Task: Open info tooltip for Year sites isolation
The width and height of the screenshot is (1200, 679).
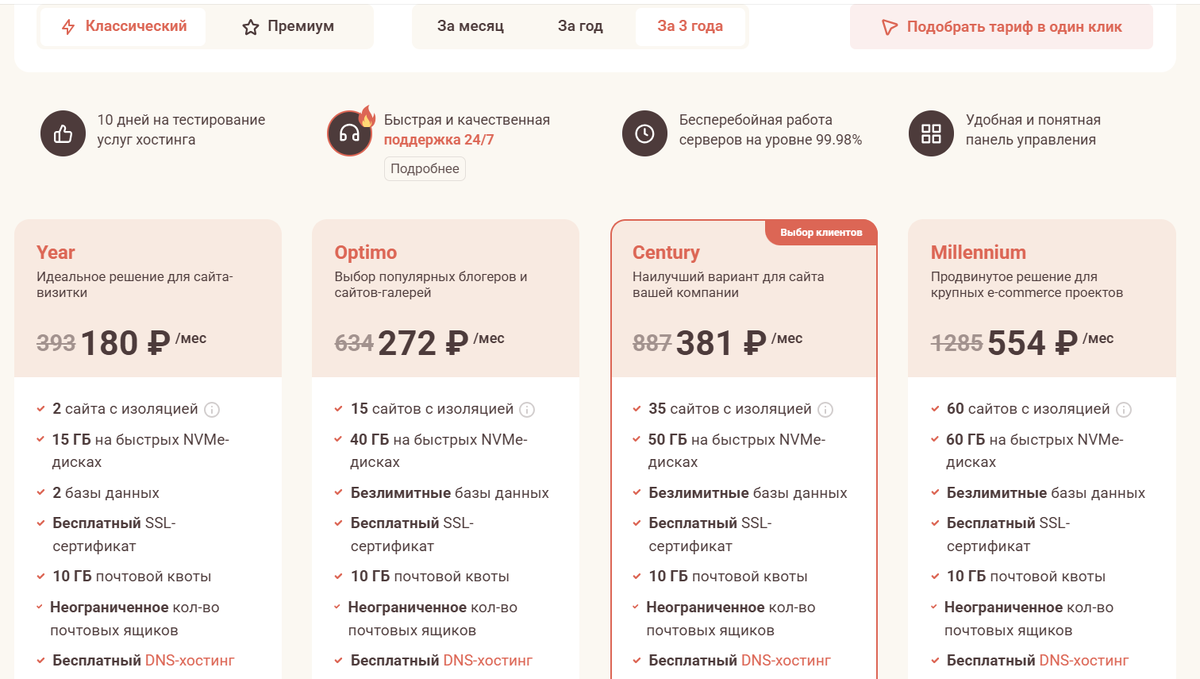Action: (212, 409)
